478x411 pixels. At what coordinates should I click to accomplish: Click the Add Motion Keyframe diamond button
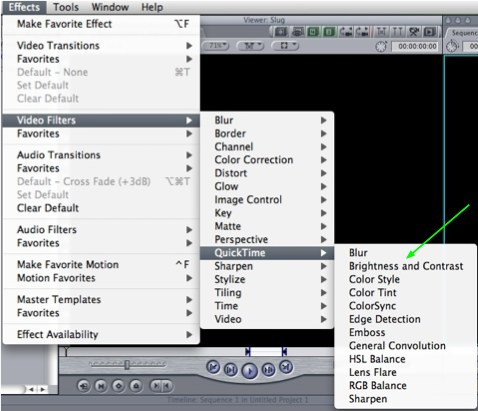118,386
